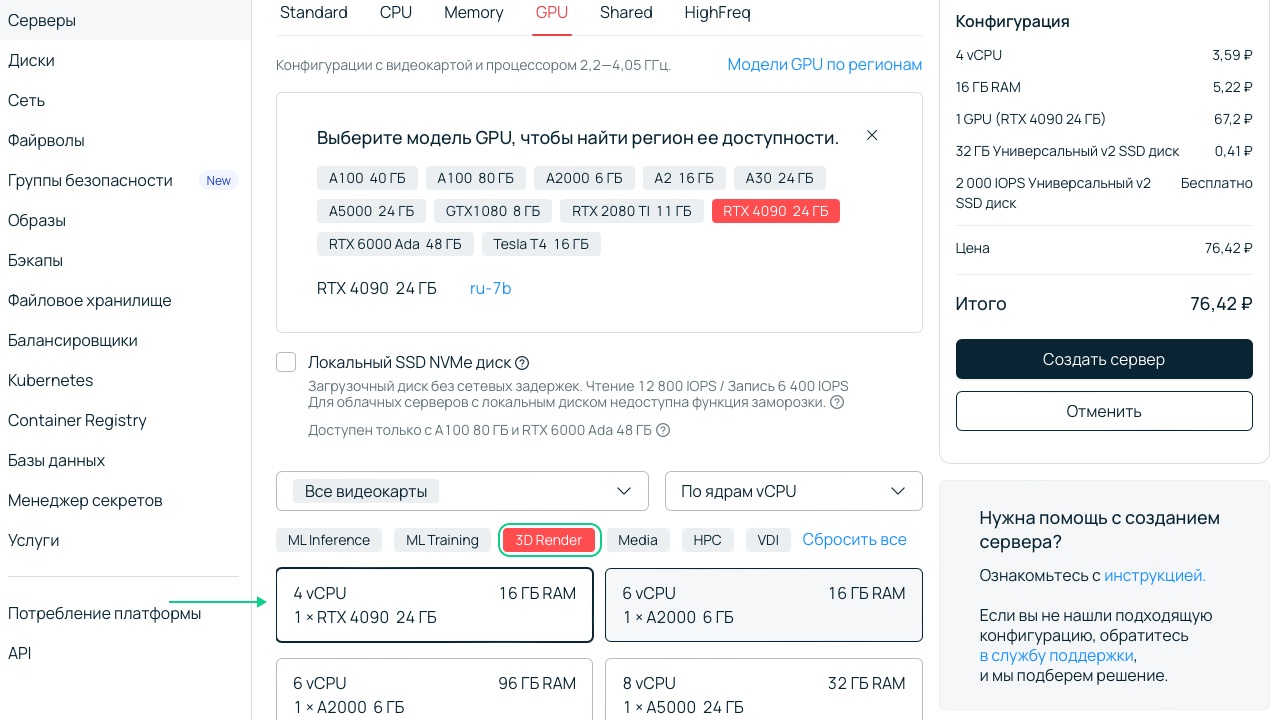
Task: Open tooltip beside Локальный SSD NVMe диск label
Action: (x=522, y=362)
